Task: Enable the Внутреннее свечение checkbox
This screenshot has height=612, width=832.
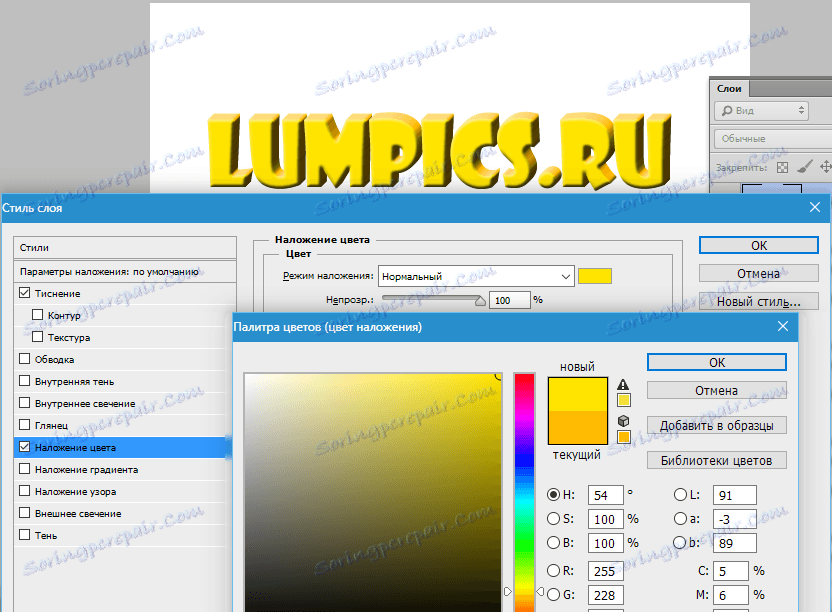Action: (x=24, y=403)
